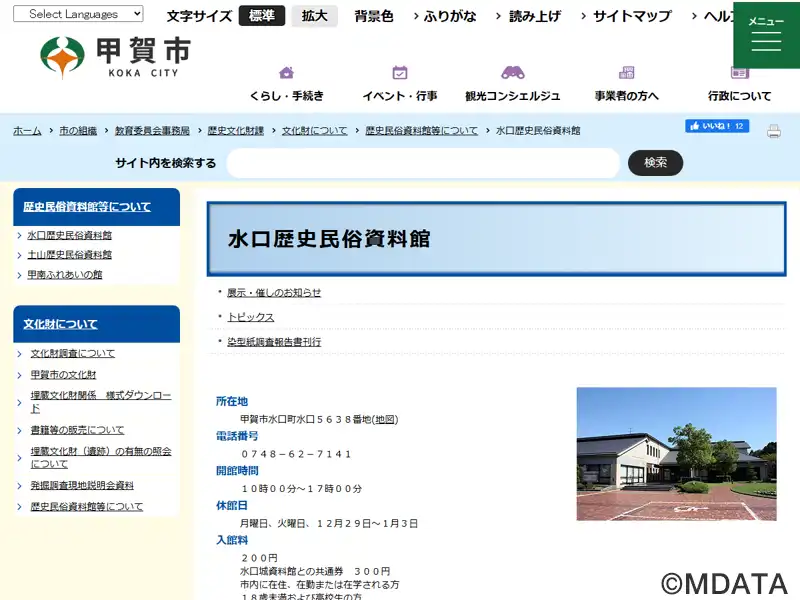Click the 開館時間 heading
This screenshot has width=800, height=600.
tap(237, 471)
